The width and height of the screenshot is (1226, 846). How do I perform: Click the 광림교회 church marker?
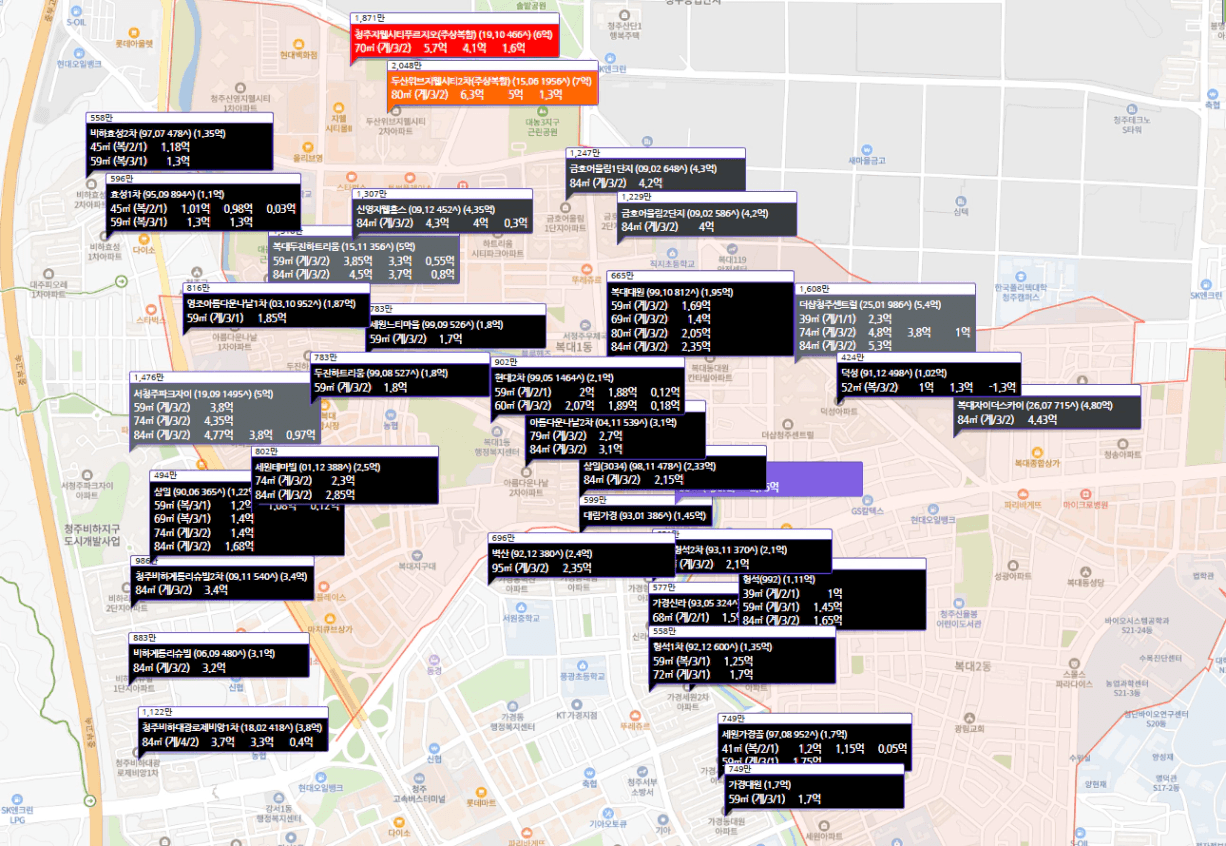pos(971,722)
